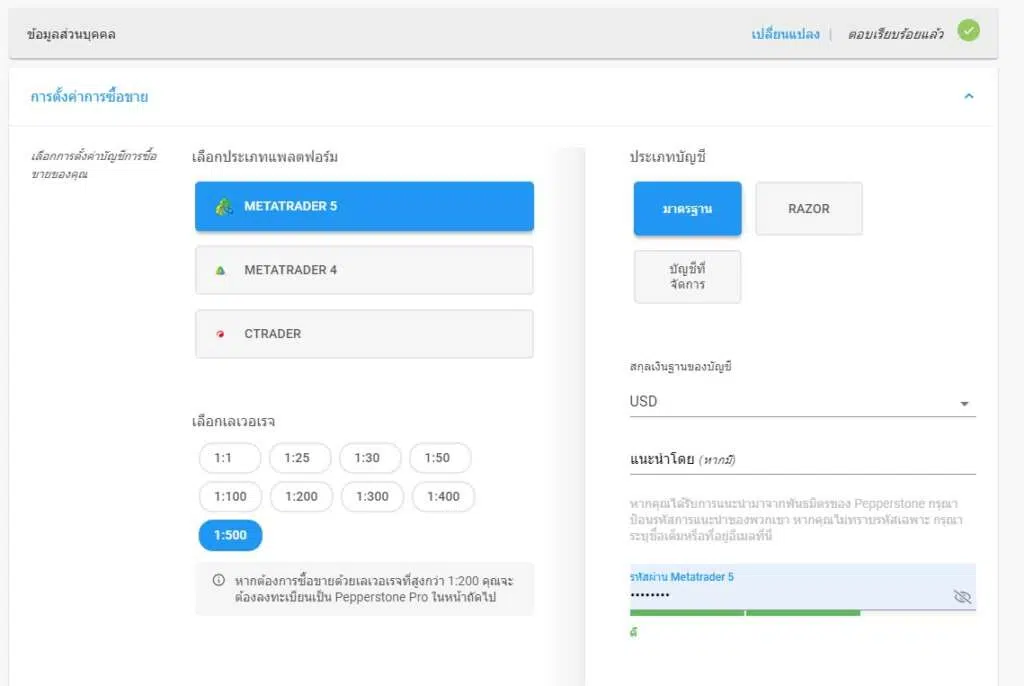Click the MetaTrader 4 logo icon
The width and height of the screenshot is (1024, 686).
click(x=221, y=270)
